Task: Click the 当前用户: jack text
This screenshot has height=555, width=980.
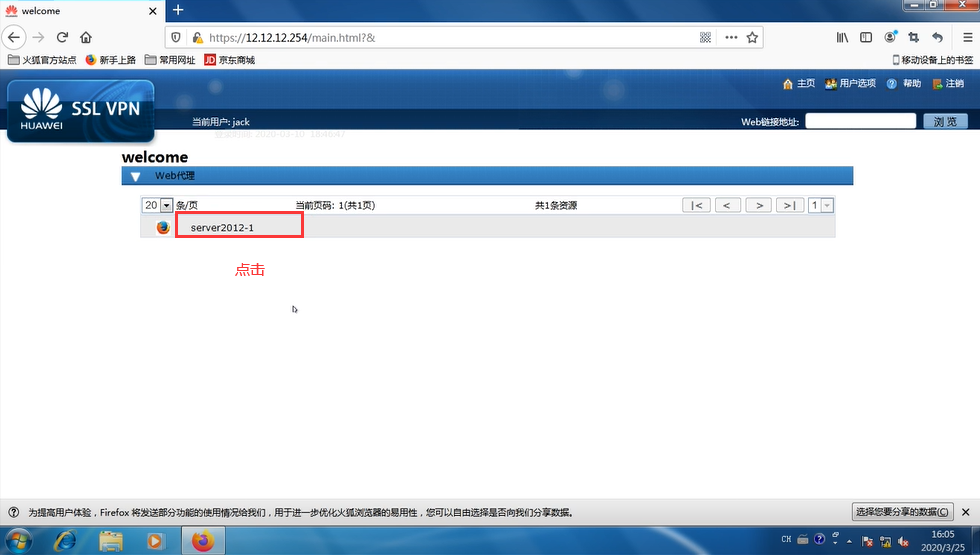Action: point(221,122)
